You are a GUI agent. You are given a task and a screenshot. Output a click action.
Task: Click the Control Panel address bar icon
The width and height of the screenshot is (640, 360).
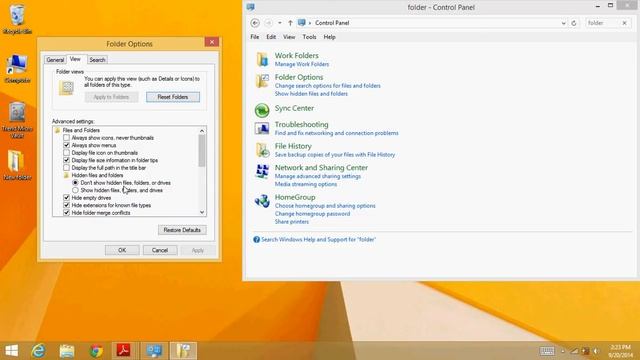302,23
